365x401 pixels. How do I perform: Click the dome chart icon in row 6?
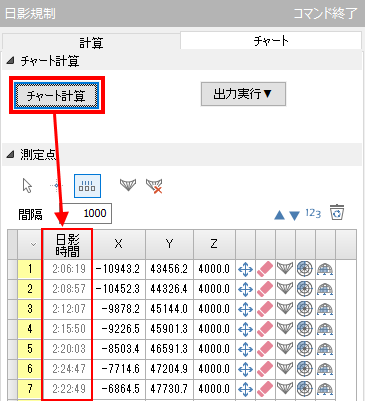click(x=325, y=369)
